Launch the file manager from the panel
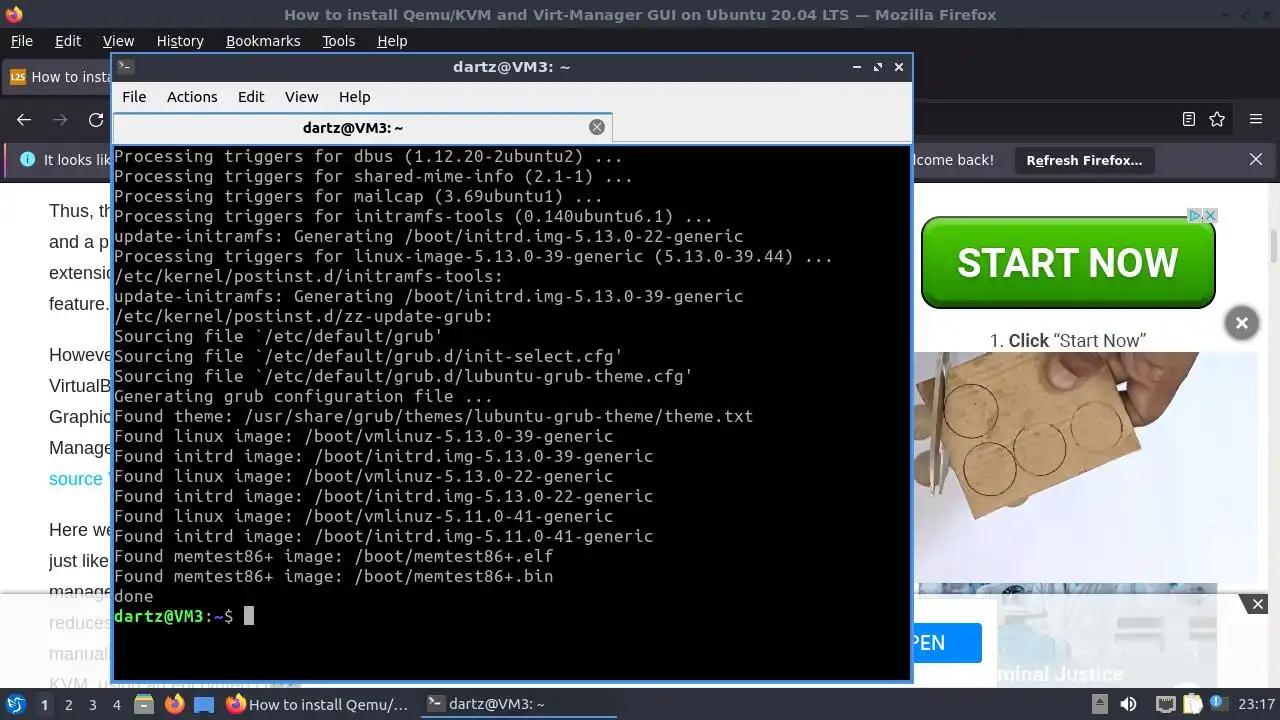 (x=144, y=704)
